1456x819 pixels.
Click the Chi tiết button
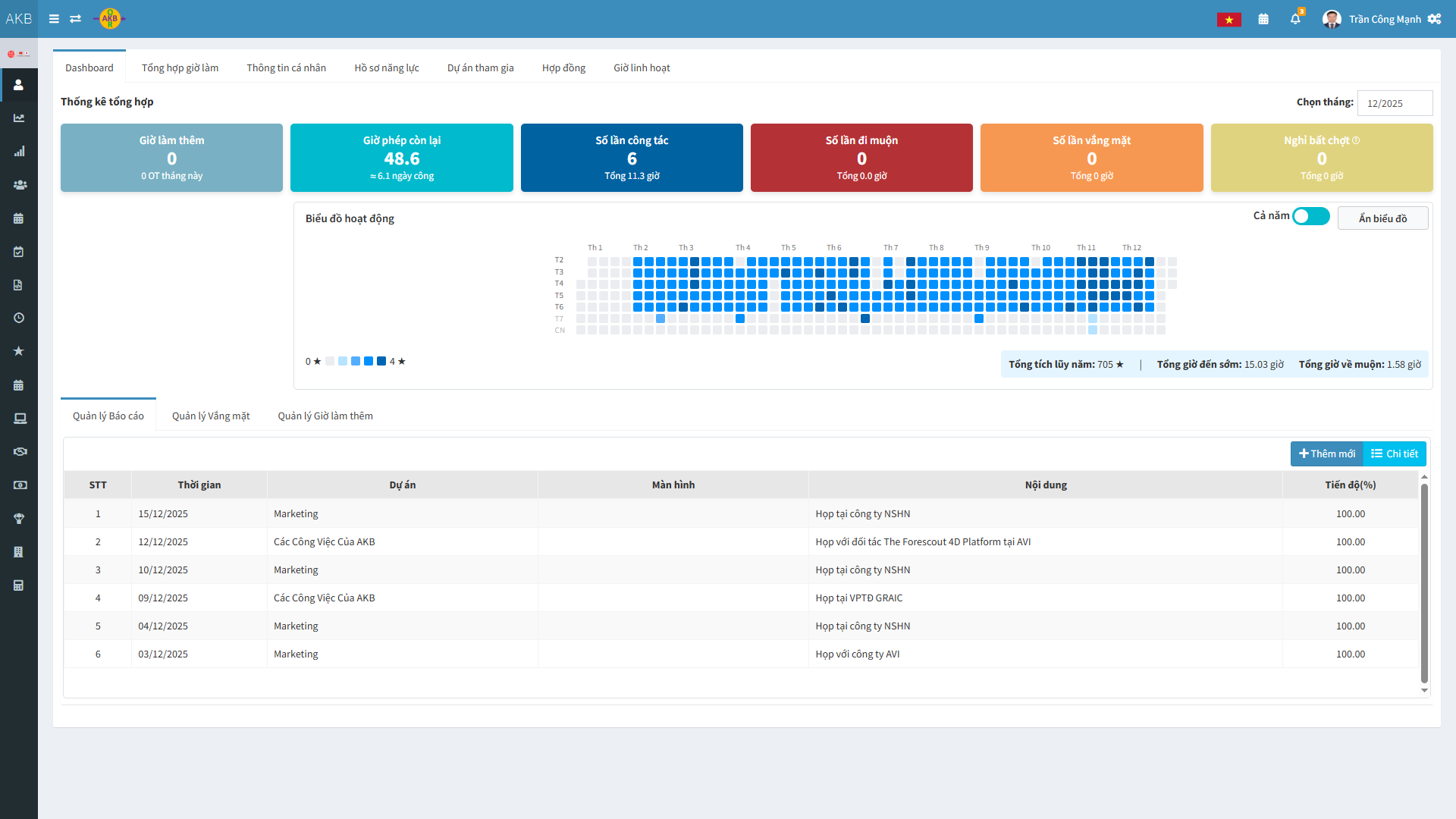(1395, 453)
